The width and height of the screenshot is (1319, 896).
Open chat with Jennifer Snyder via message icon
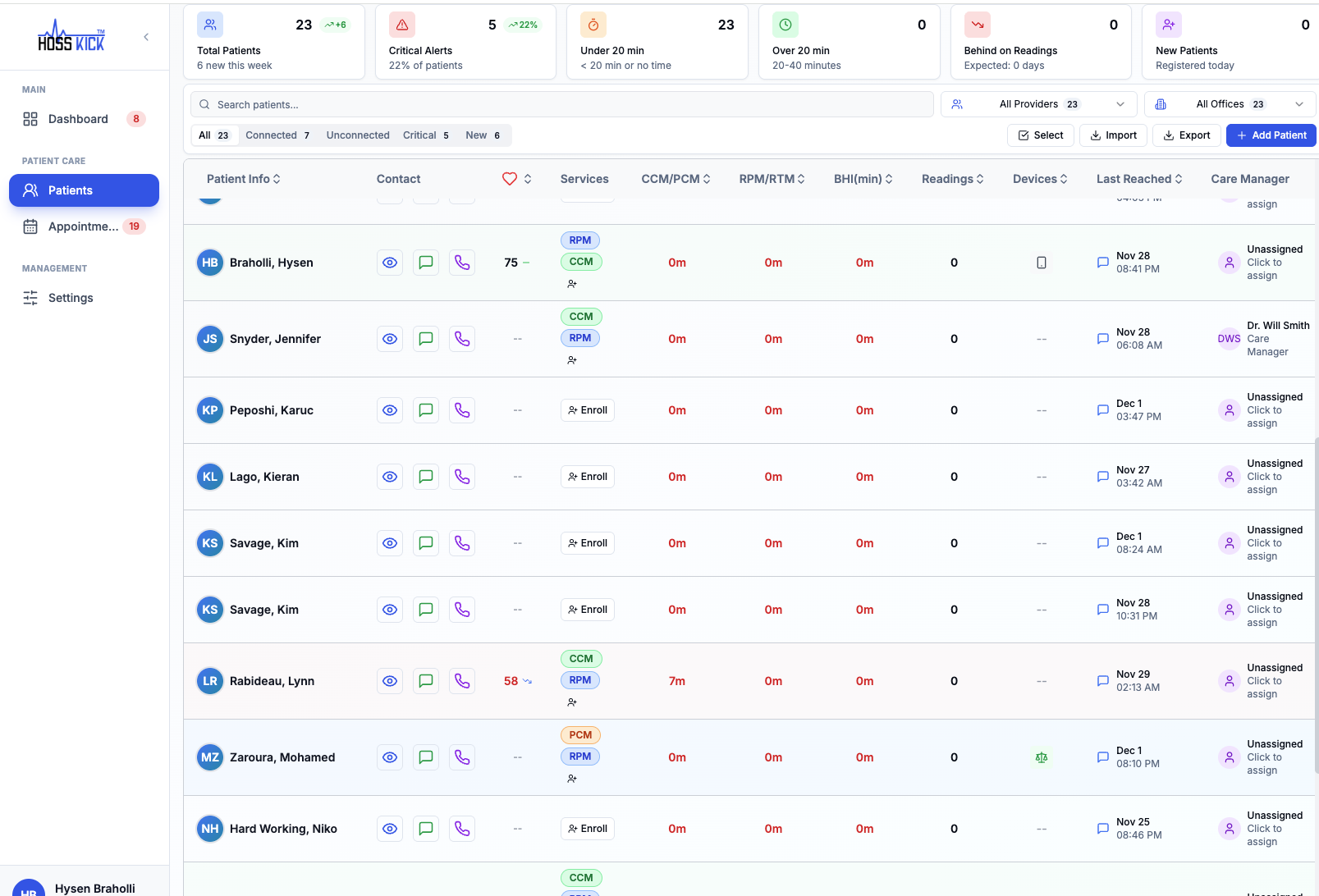[x=425, y=338]
